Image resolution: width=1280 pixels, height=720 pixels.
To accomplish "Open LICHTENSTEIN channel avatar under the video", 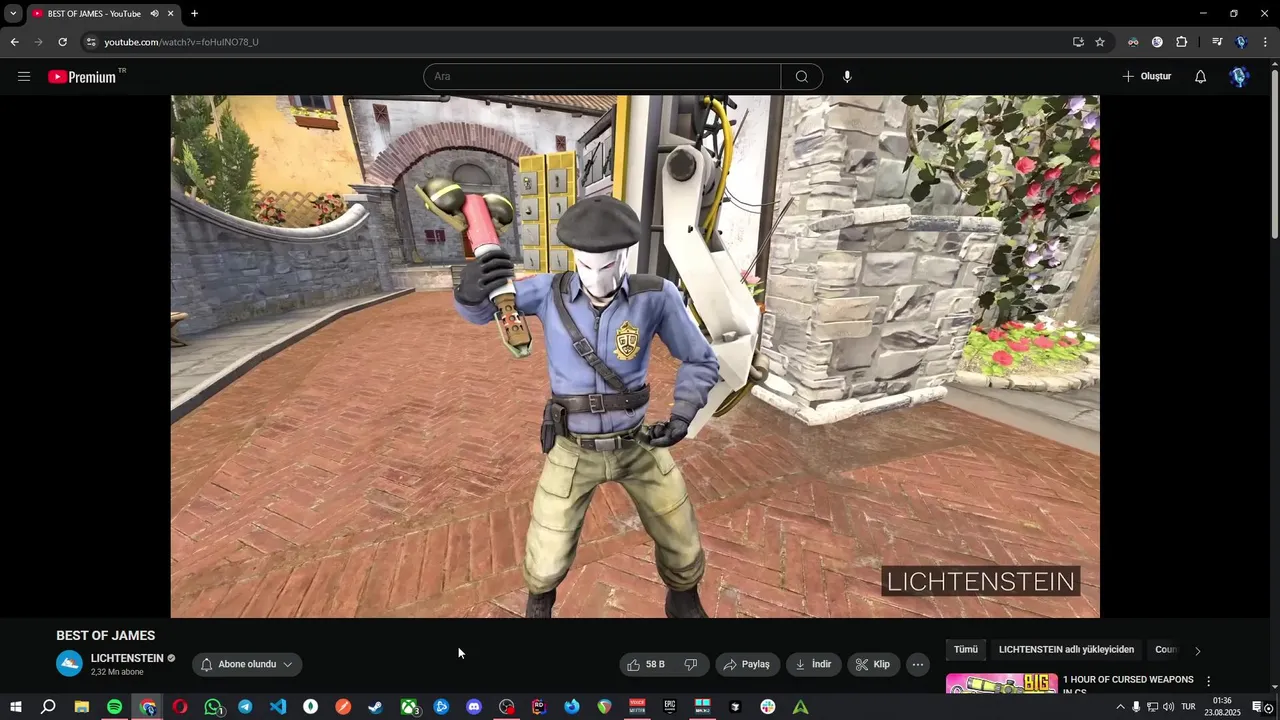I will 69,664.
